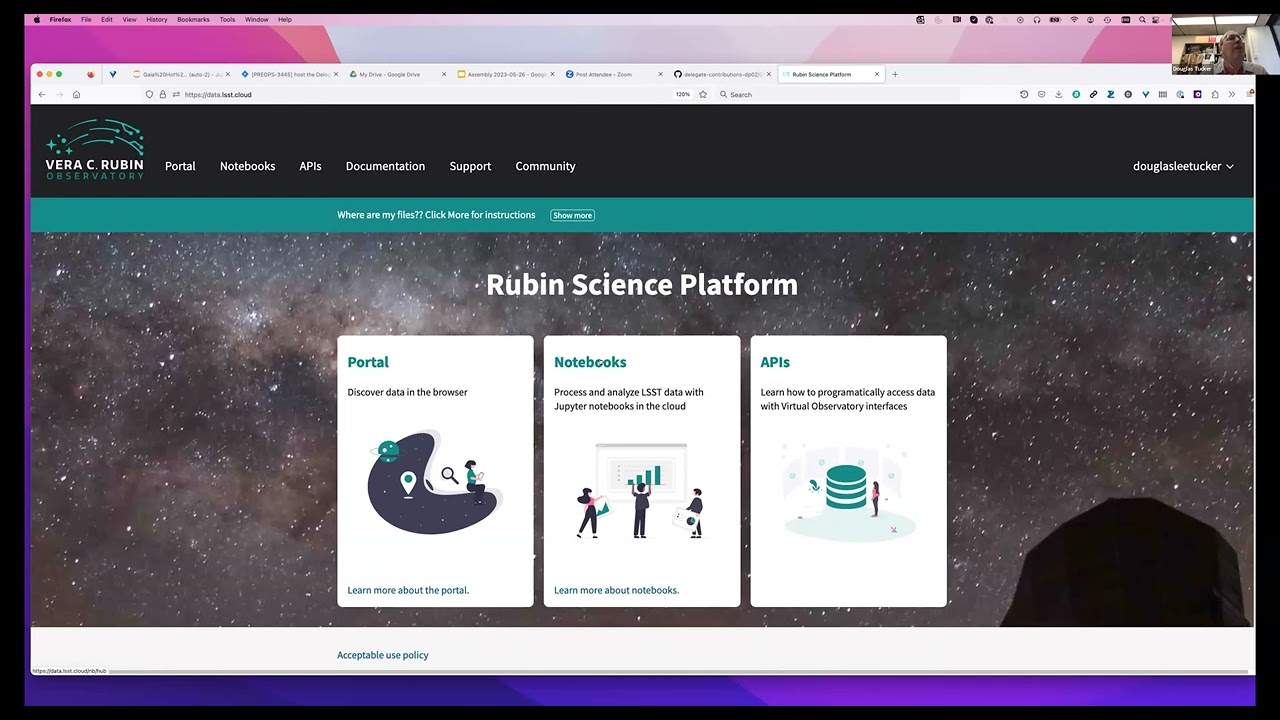Switch to the delegate-contributions-dp02 GitHub tab
Image resolution: width=1280 pixels, height=720 pixels.
[x=721, y=74]
